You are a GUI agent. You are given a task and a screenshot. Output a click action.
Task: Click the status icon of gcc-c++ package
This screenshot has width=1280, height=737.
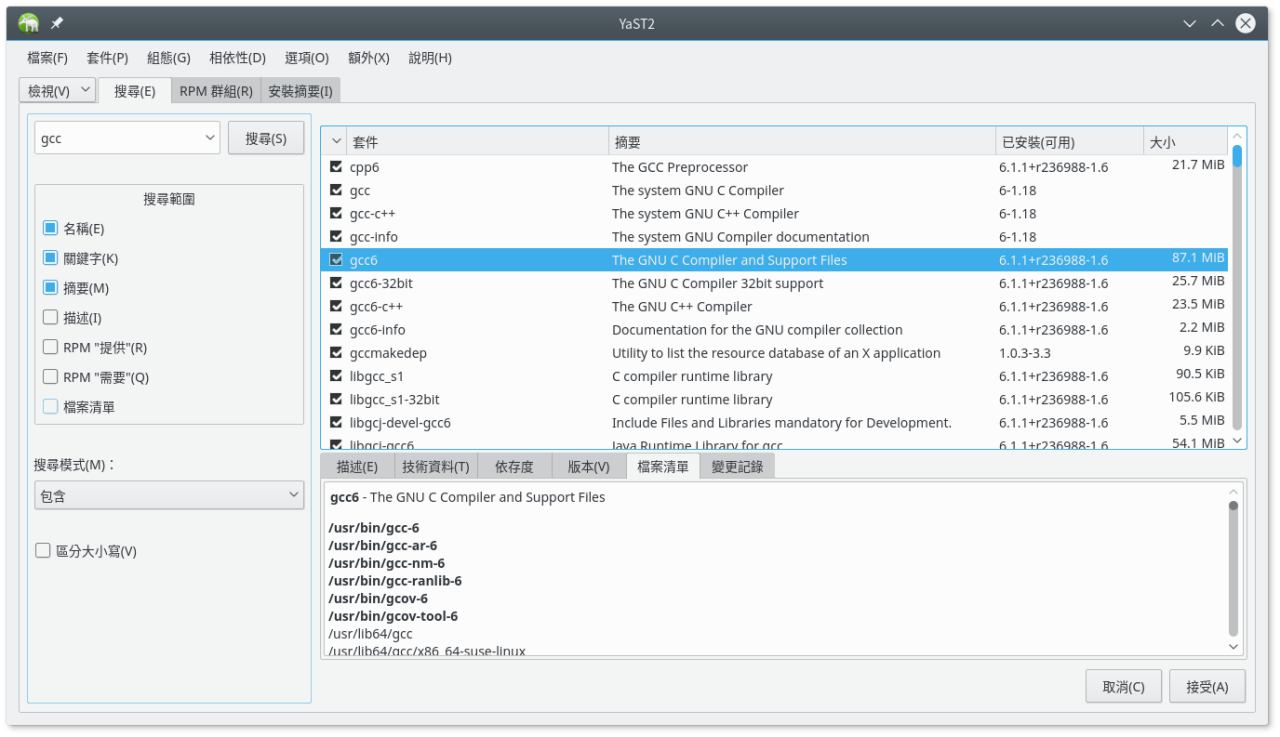[x=336, y=214]
